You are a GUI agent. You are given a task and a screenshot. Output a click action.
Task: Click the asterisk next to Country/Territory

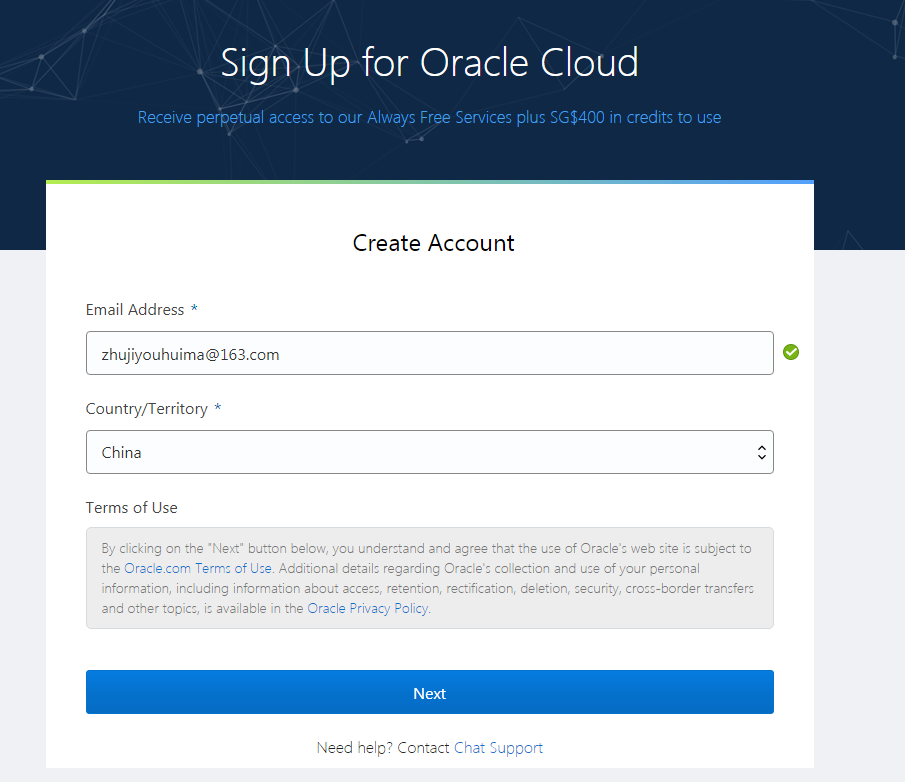[218, 409]
